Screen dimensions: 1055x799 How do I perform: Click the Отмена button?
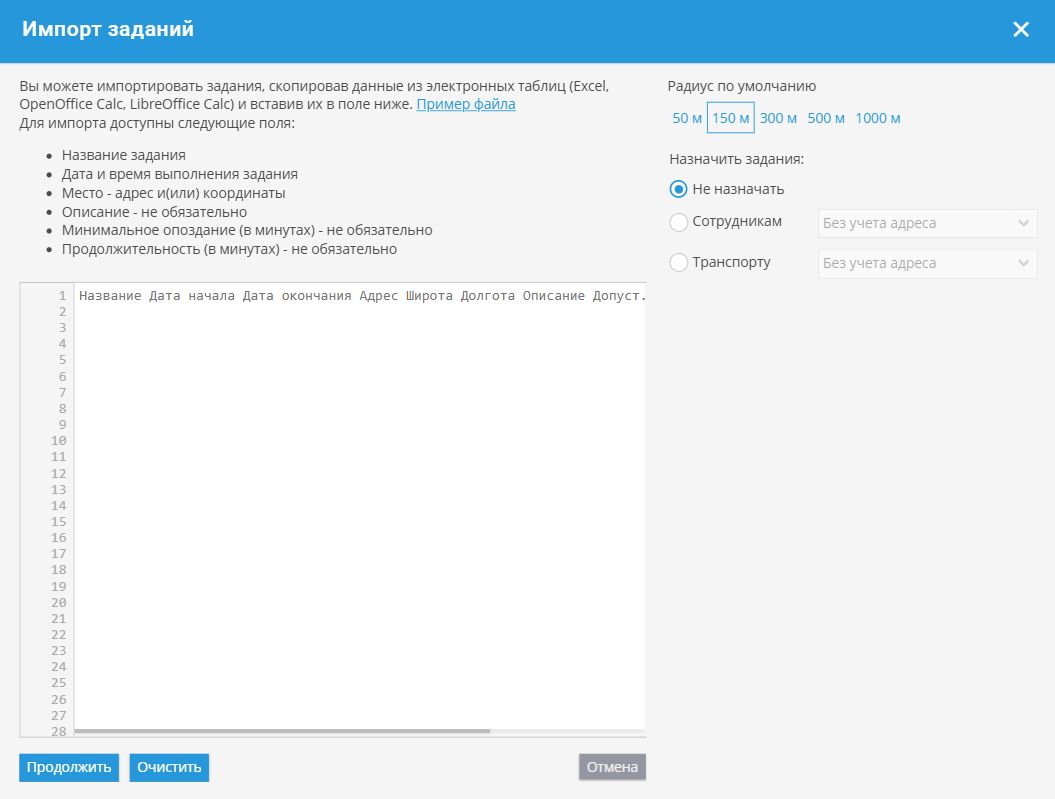[x=612, y=767]
